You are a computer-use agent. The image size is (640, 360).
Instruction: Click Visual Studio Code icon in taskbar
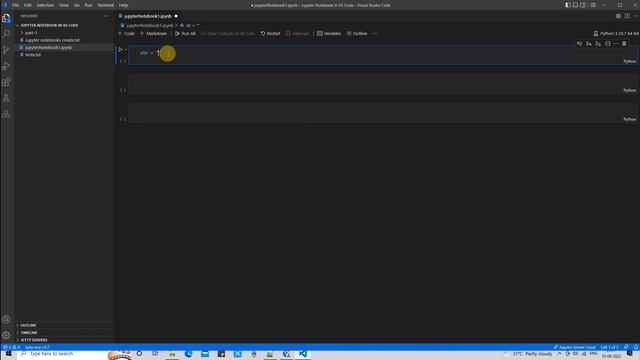pyautogui.click(x=302, y=354)
